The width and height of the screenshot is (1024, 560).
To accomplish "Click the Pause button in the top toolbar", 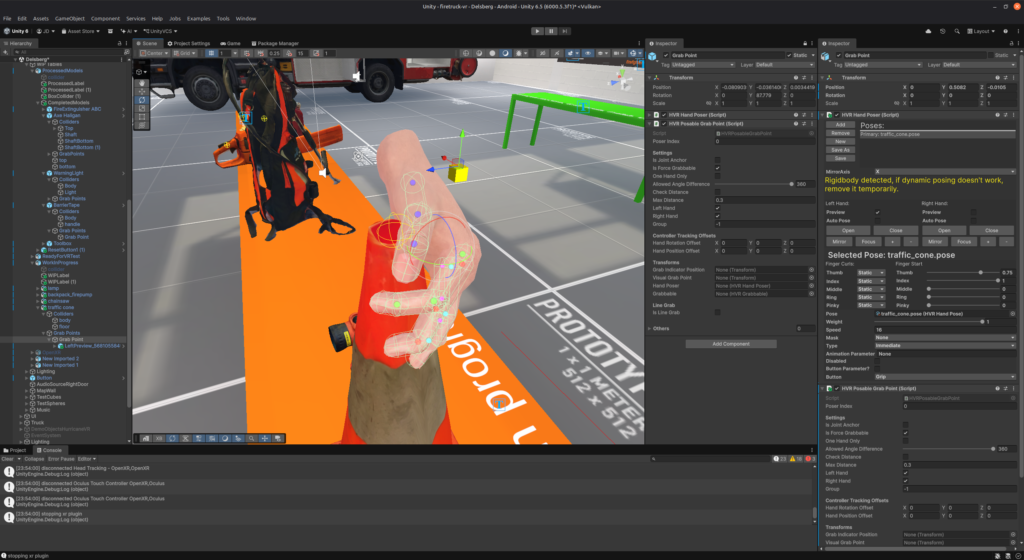I will (x=551, y=31).
